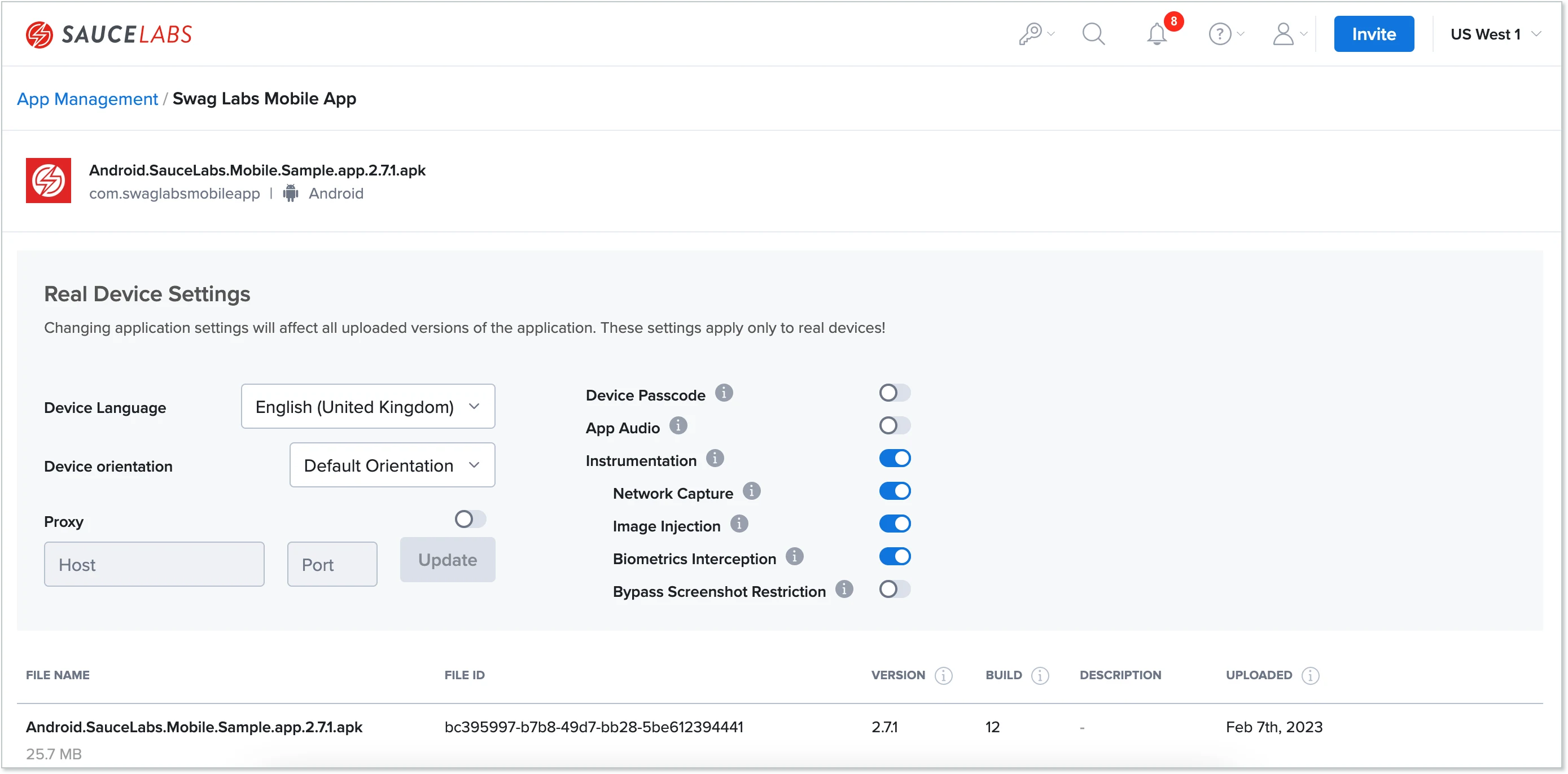Open the Device Language dropdown
This screenshot has width=1568, height=774.
tap(367, 406)
